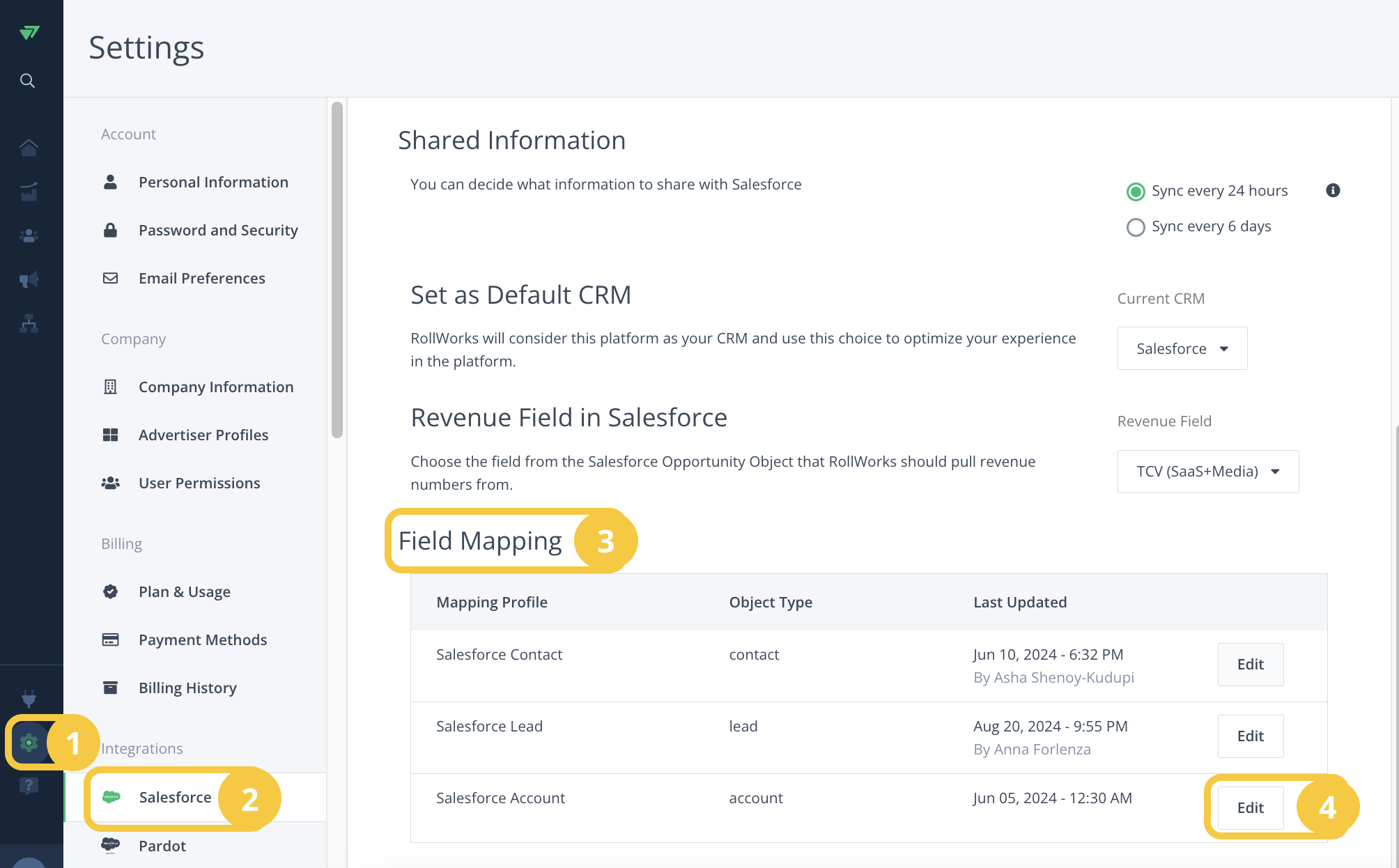This screenshot has height=868, width=1399.
Task: Open integrations plug icon in sidebar
Action: point(29,698)
